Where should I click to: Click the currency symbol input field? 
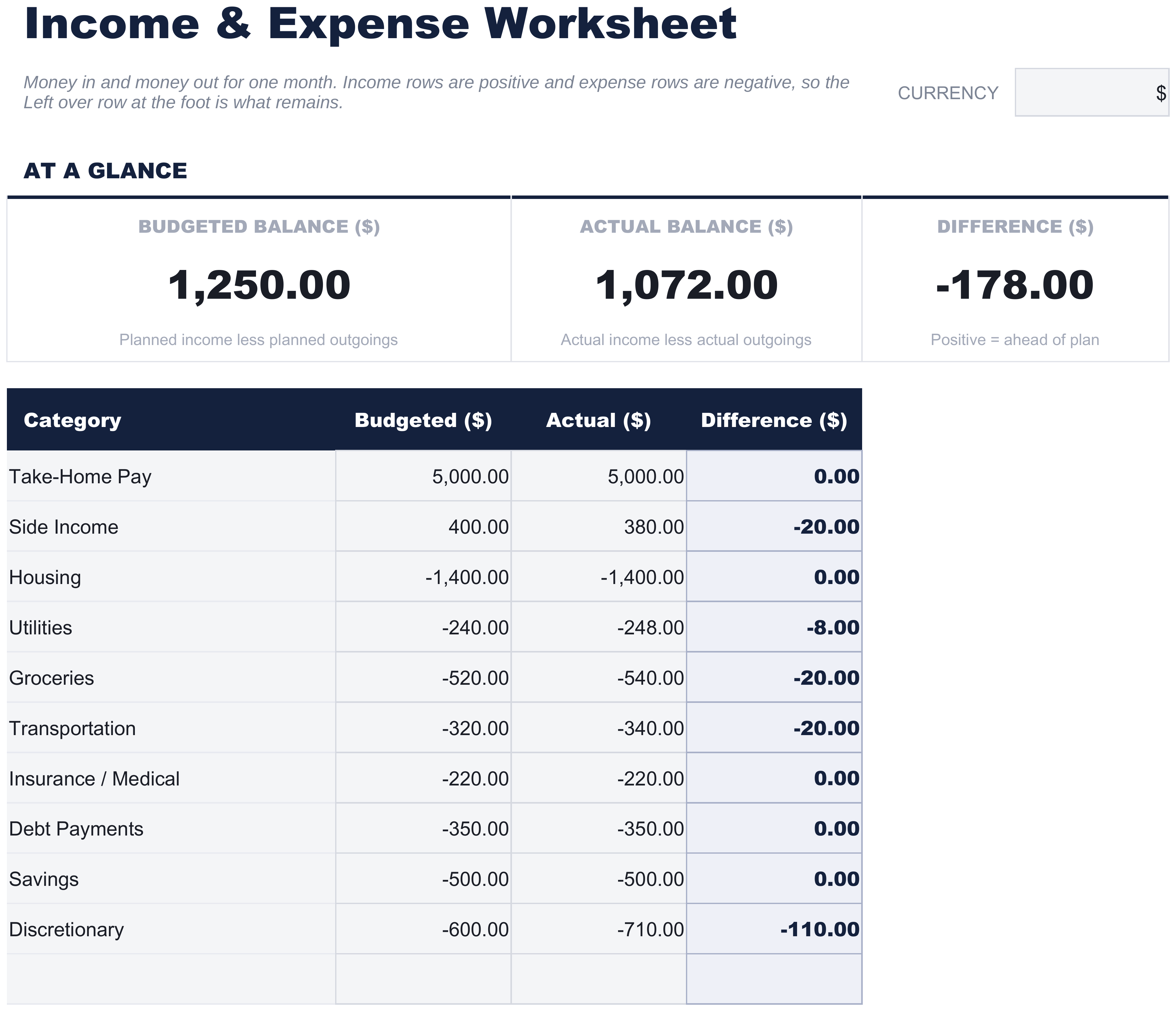[1092, 93]
